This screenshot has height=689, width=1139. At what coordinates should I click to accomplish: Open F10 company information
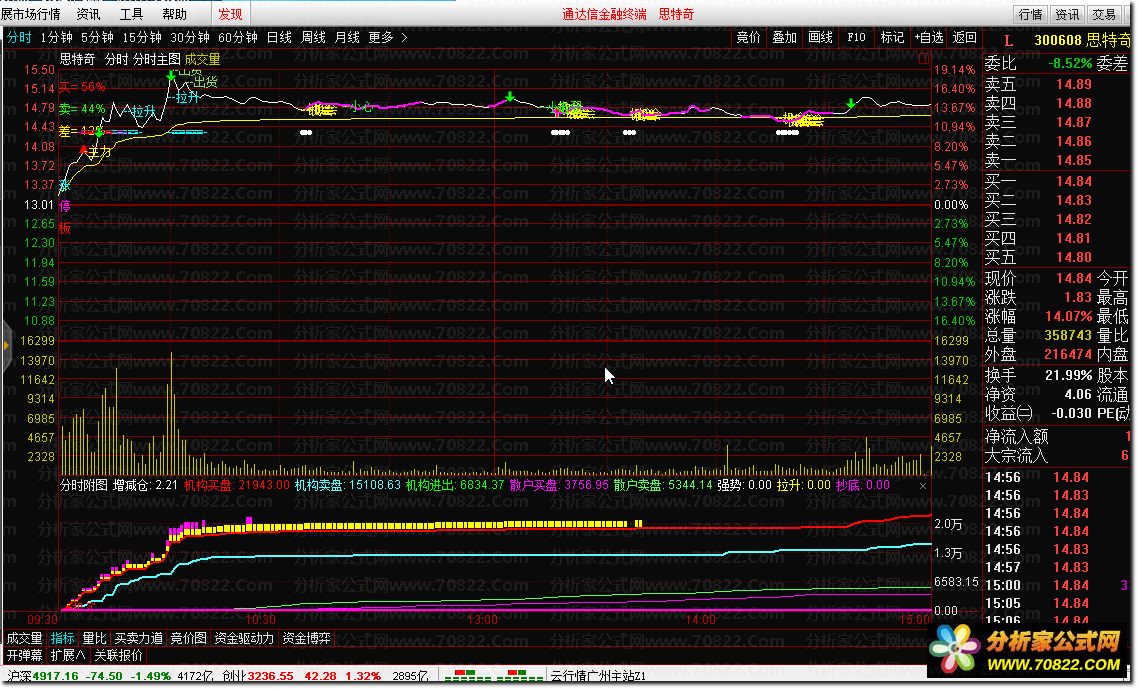(856, 37)
